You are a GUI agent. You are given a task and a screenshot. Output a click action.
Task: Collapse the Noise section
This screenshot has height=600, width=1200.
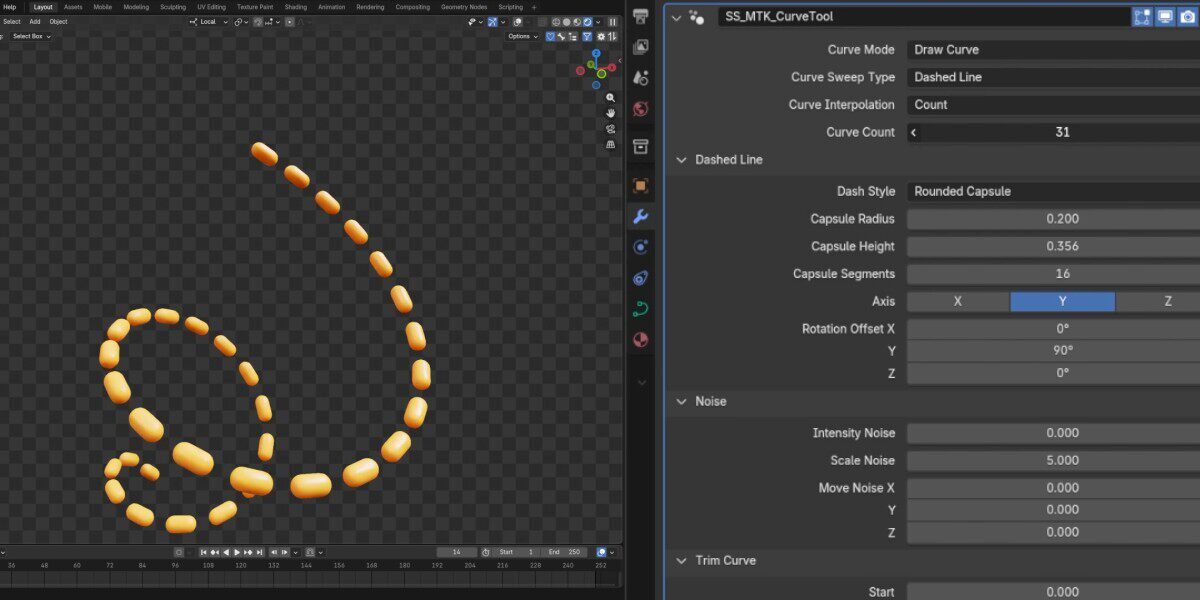point(682,401)
